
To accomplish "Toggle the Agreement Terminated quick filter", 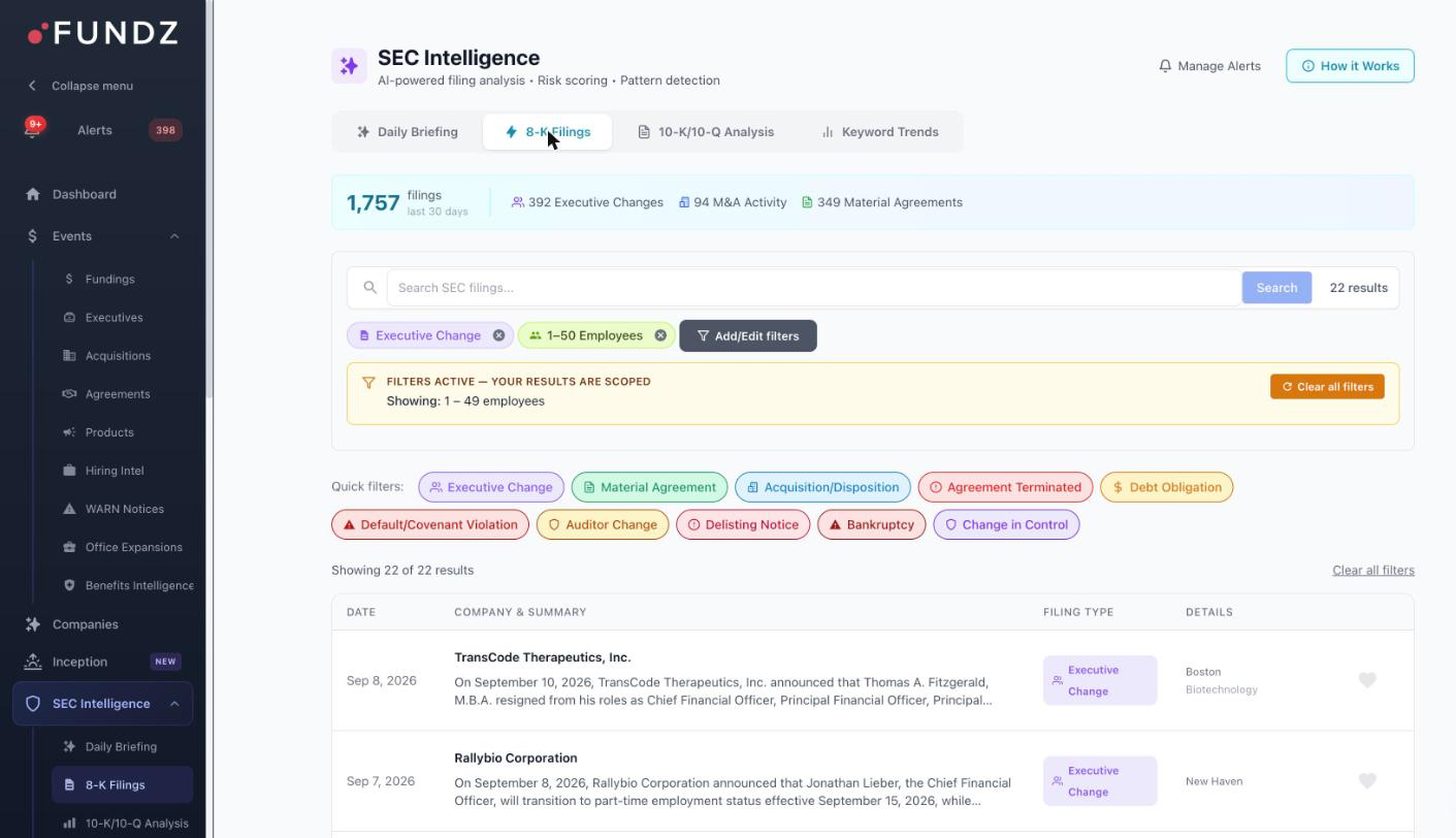I will (1005, 488).
